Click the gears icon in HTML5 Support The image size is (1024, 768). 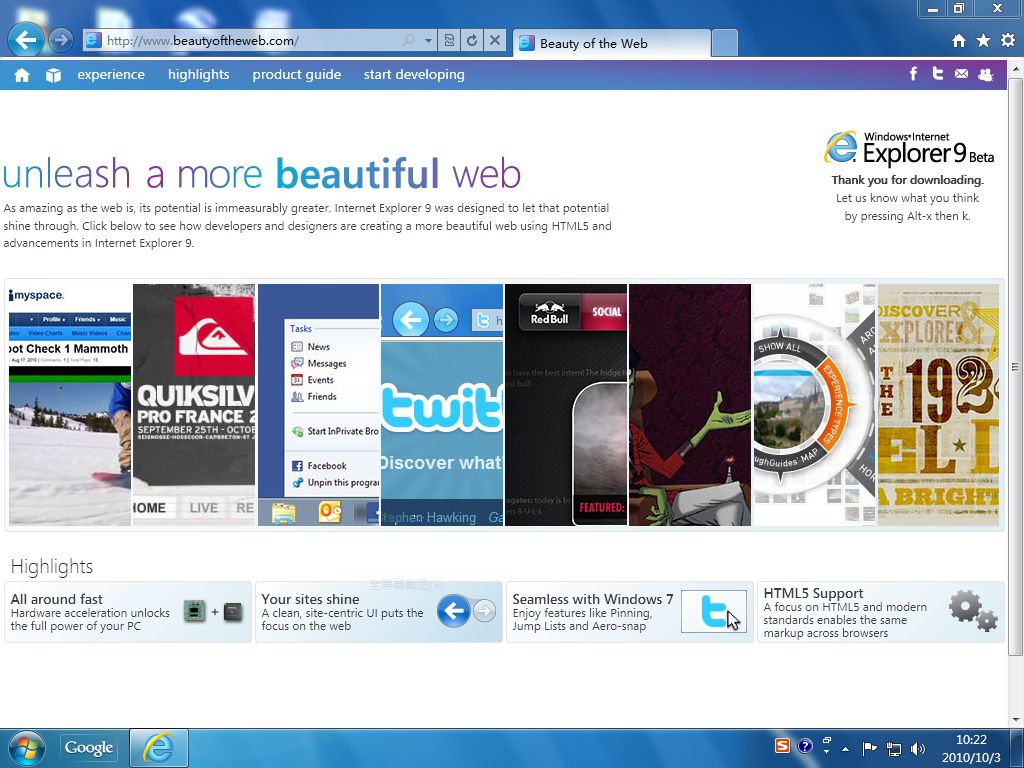coord(972,611)
